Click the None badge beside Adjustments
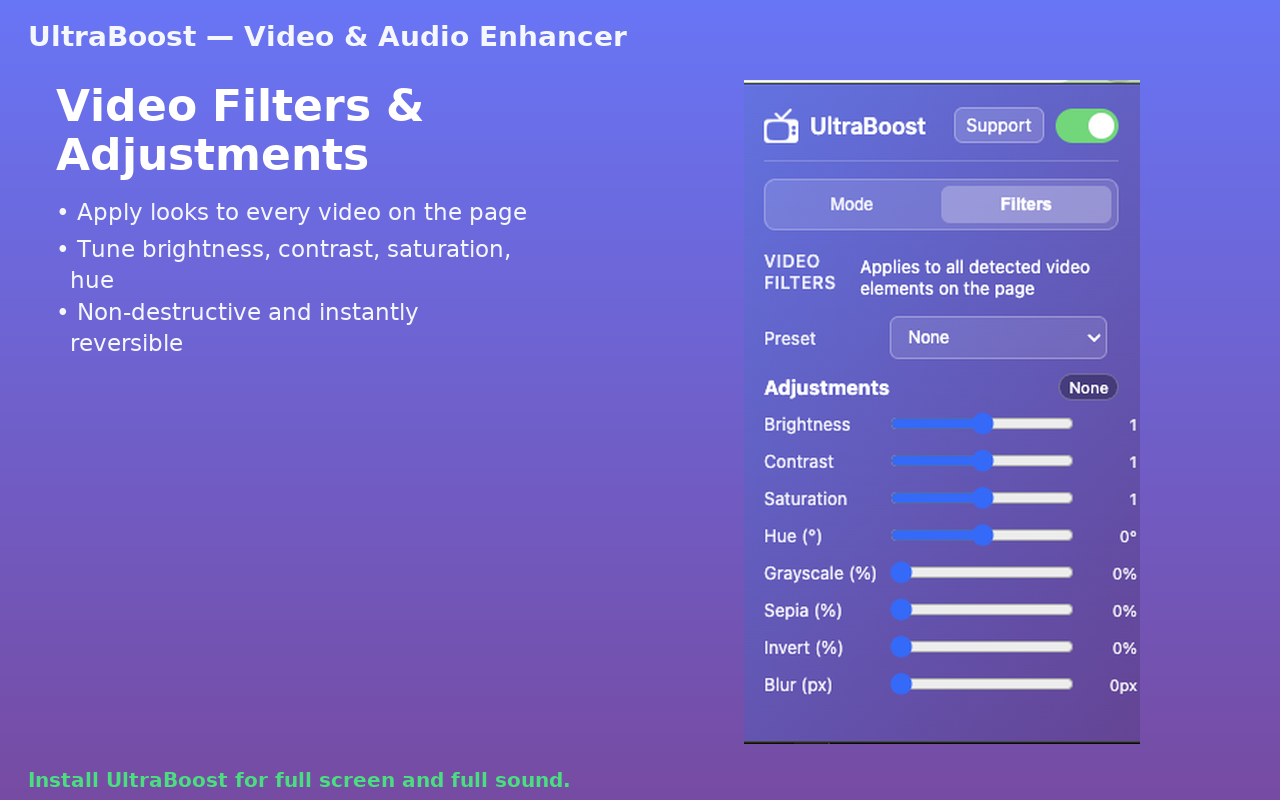 1088,388
